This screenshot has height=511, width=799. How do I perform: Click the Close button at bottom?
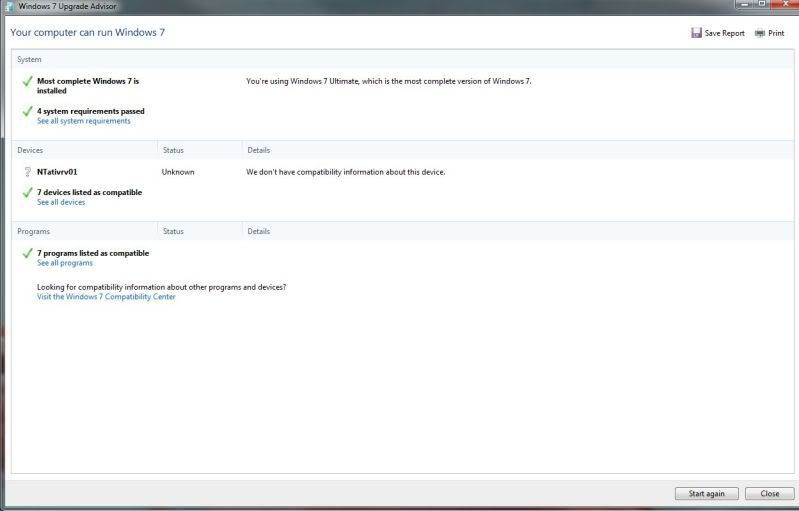coord(769,493)
